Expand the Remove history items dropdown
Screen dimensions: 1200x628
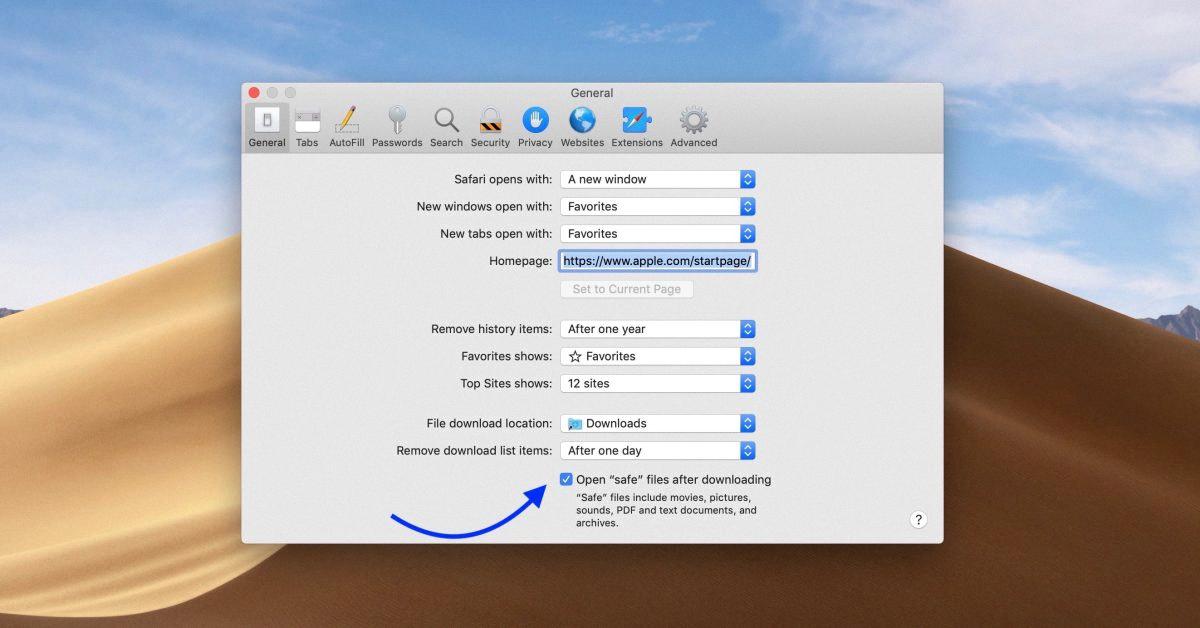click(x=658, y=329)
